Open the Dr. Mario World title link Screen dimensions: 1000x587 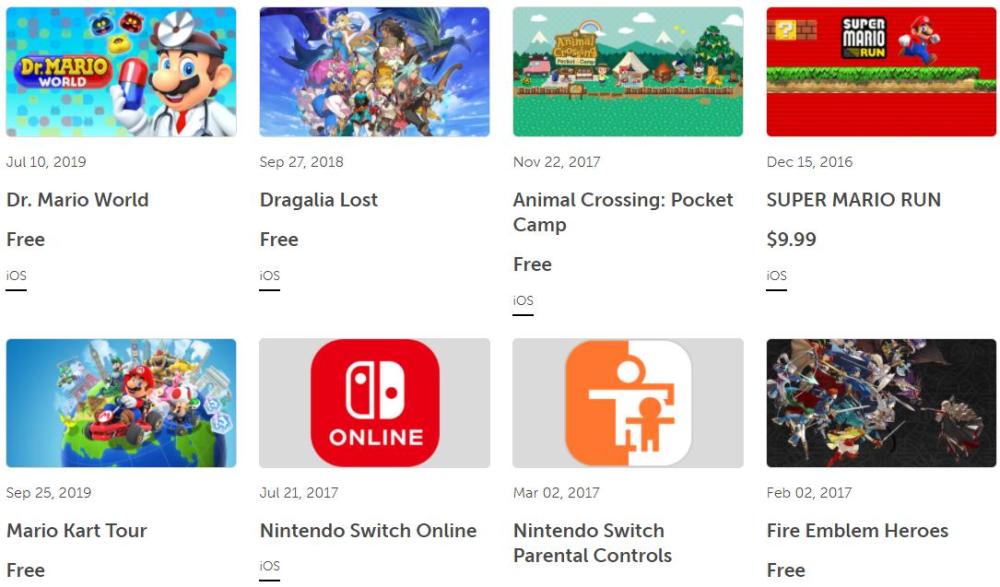pyautogui.click(x=77, y=200)
